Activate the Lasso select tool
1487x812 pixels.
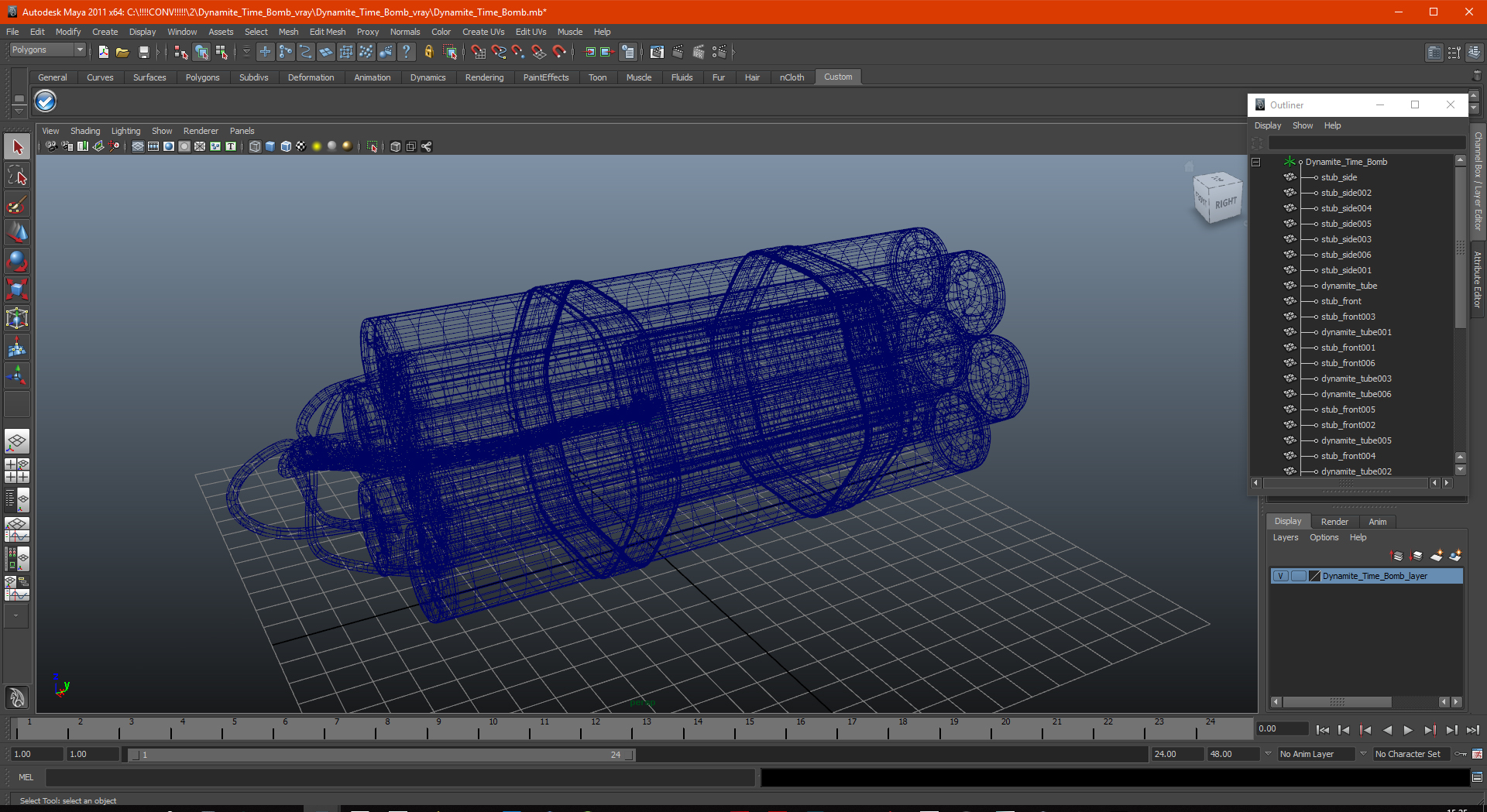pyautogui.click(x=17, y=176)
